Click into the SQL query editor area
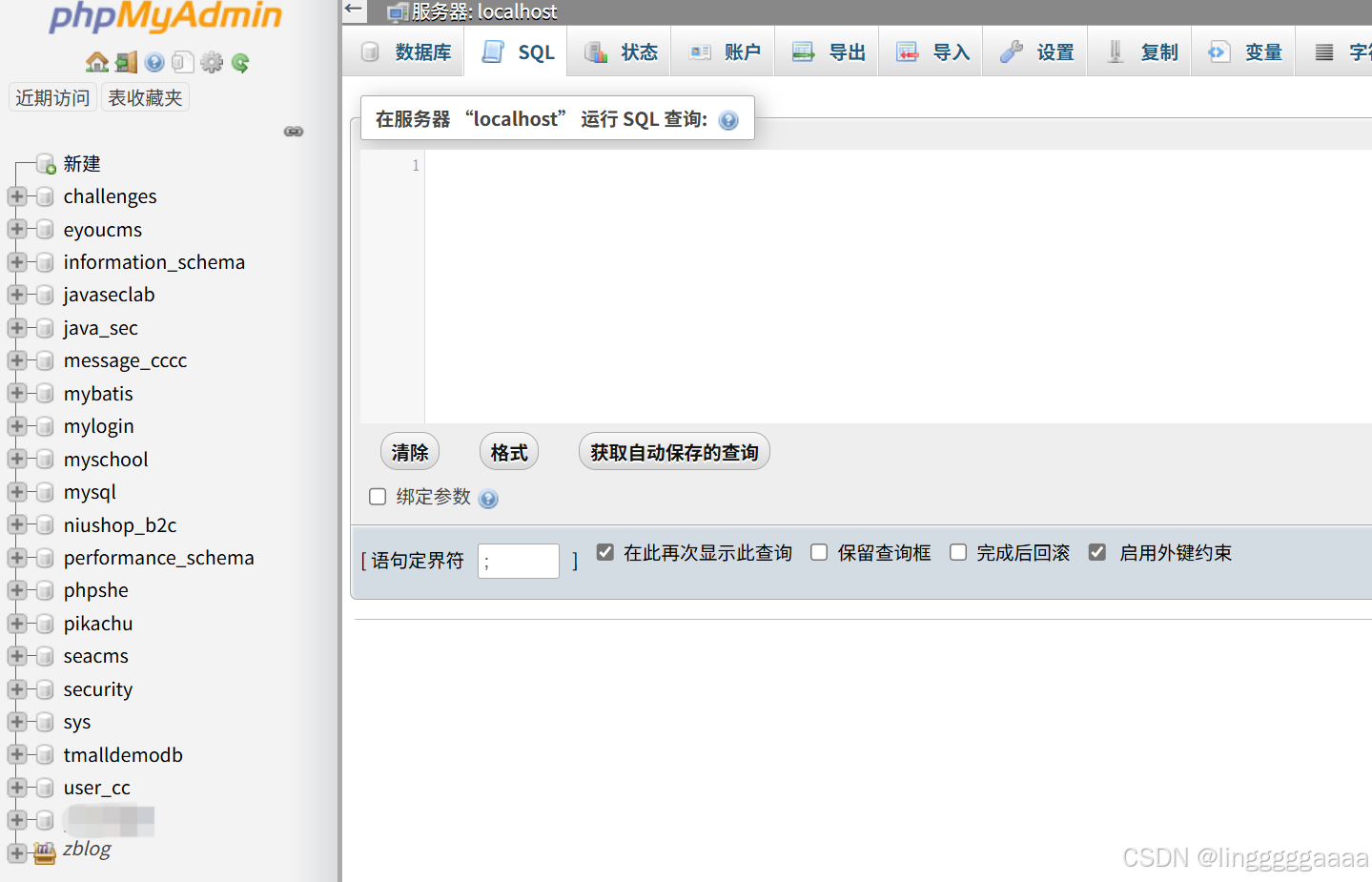Viewport: 1372px width, 882px height. click(898, 286)
